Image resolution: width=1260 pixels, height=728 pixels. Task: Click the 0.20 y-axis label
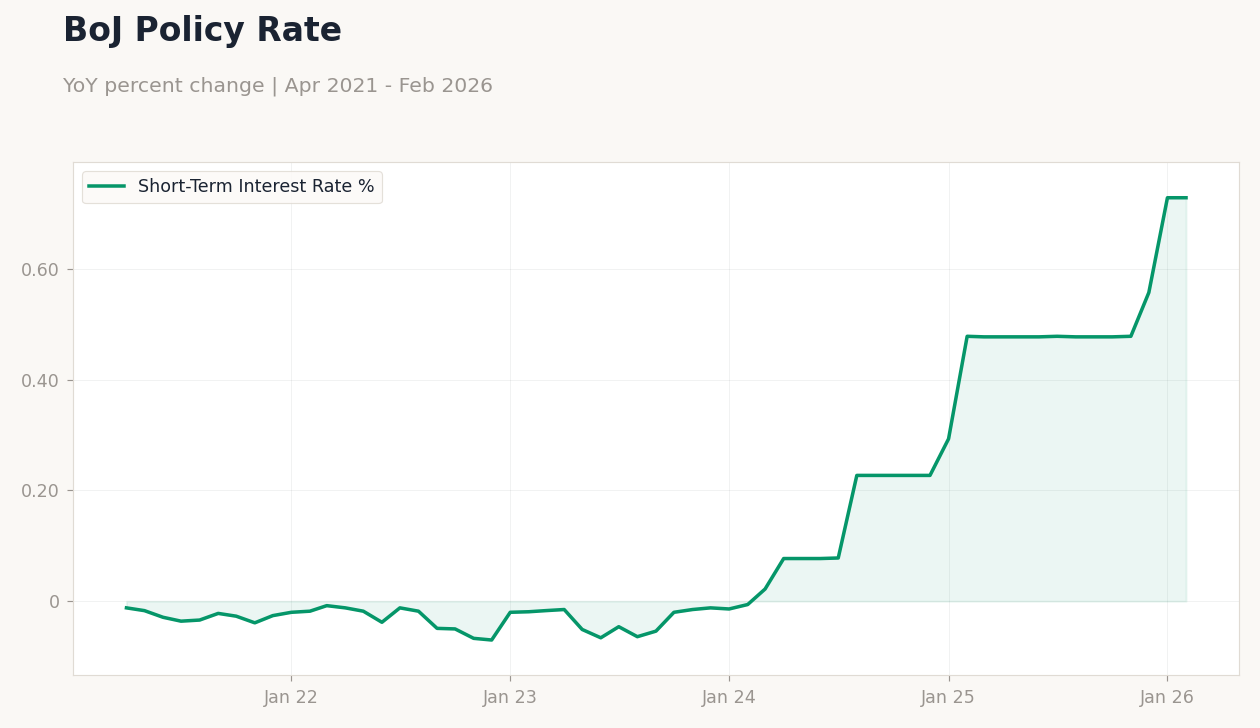click(x=40, y=491)
